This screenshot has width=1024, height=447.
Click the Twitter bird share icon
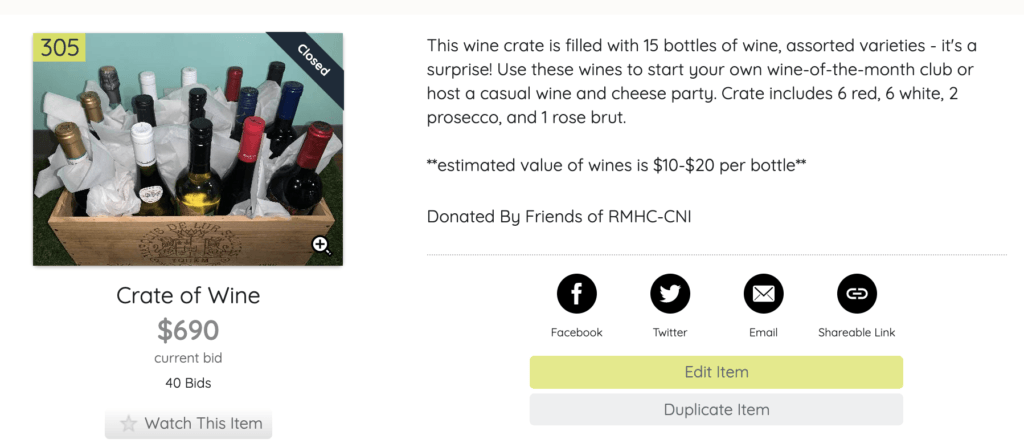click(670, 293)
